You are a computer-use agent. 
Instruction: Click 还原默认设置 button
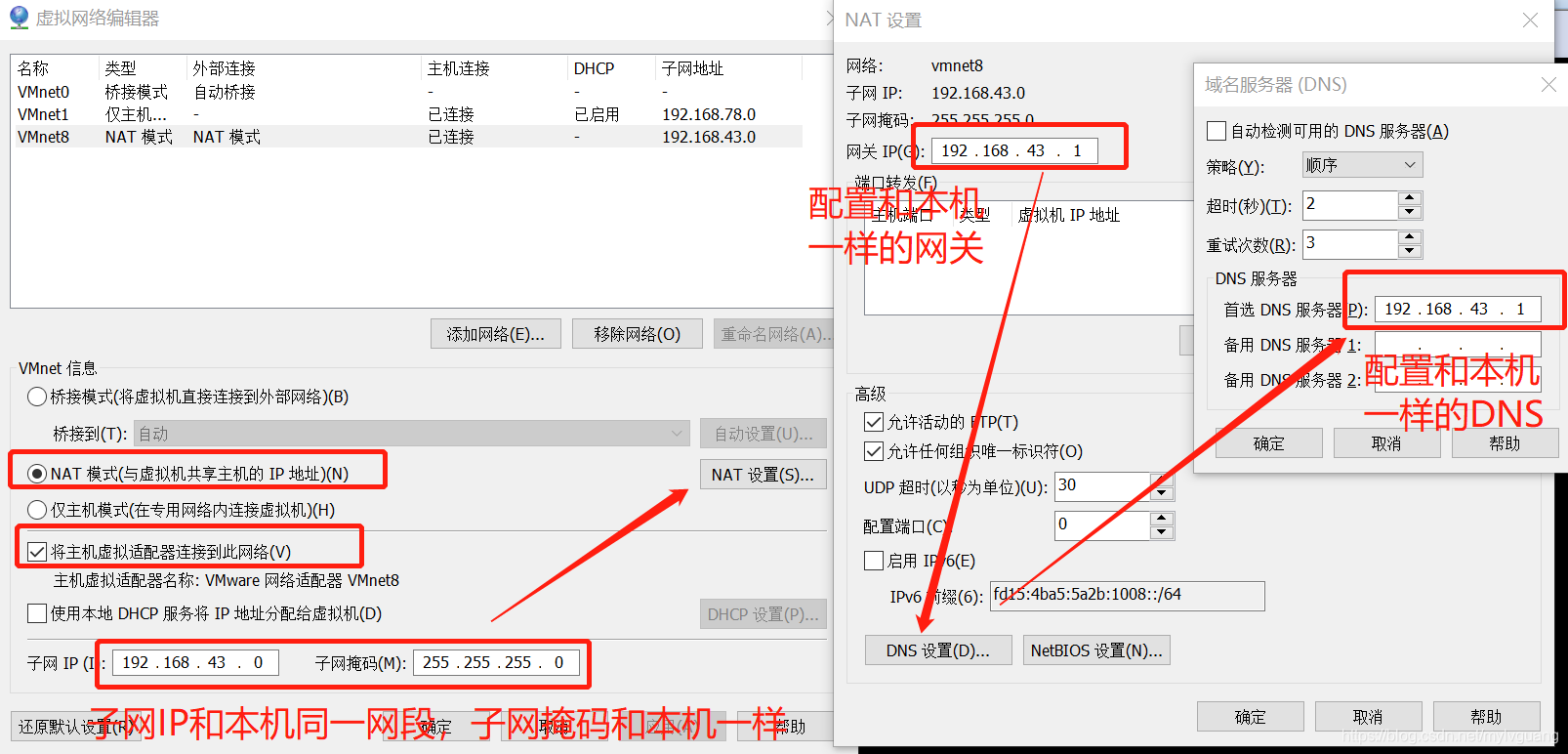click(76, 727)
